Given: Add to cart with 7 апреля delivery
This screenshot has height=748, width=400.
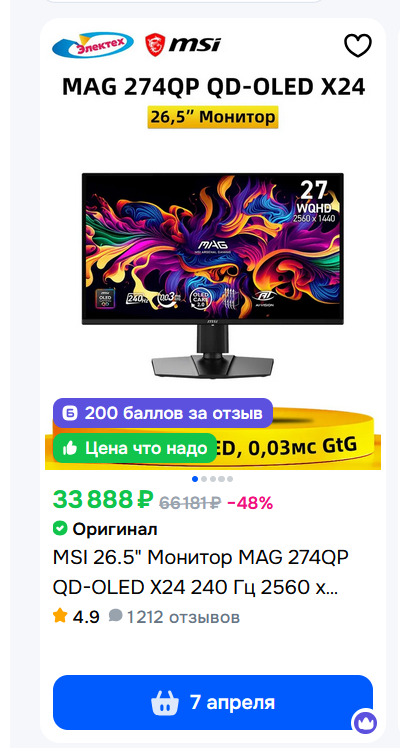Looking at the screenshot, I should pos(213,702).
